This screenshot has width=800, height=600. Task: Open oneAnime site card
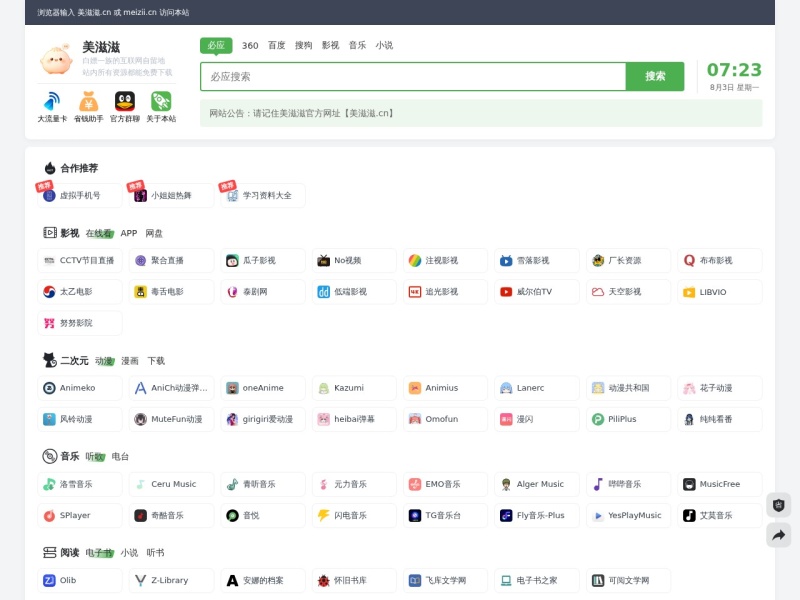(263, 388)
